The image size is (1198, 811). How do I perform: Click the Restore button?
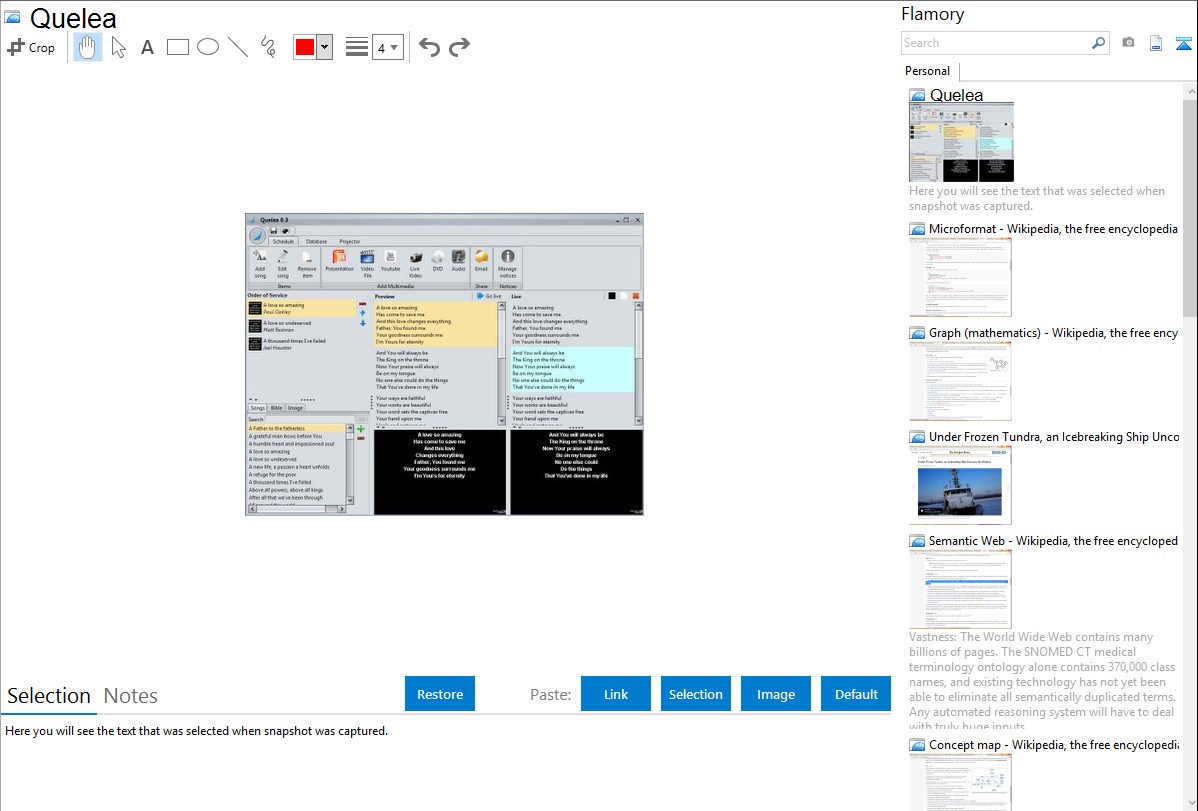[x=440, y=694]
